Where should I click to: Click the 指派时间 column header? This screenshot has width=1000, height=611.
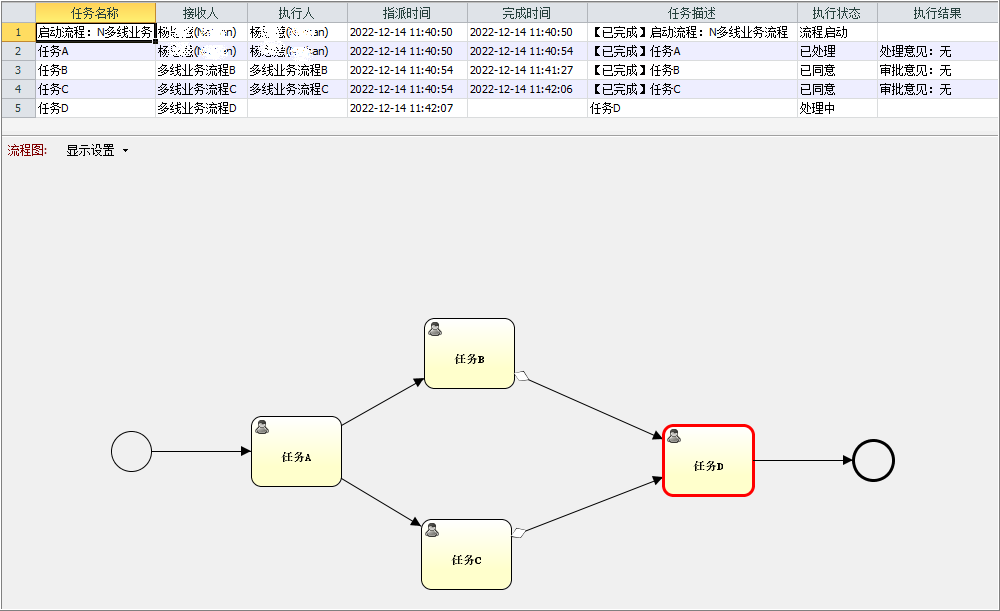pyautogui.click(x=407, y=13)
